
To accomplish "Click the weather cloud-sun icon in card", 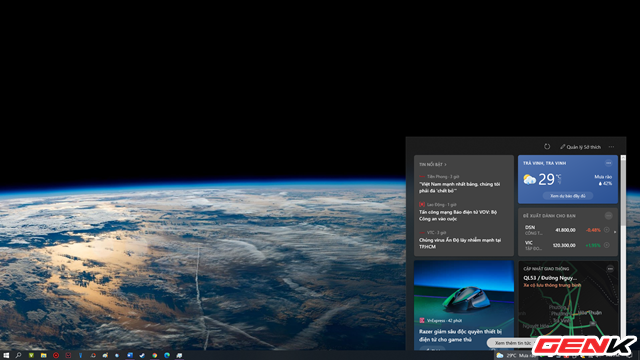I will pyautogui.click(x=529, y=179).
